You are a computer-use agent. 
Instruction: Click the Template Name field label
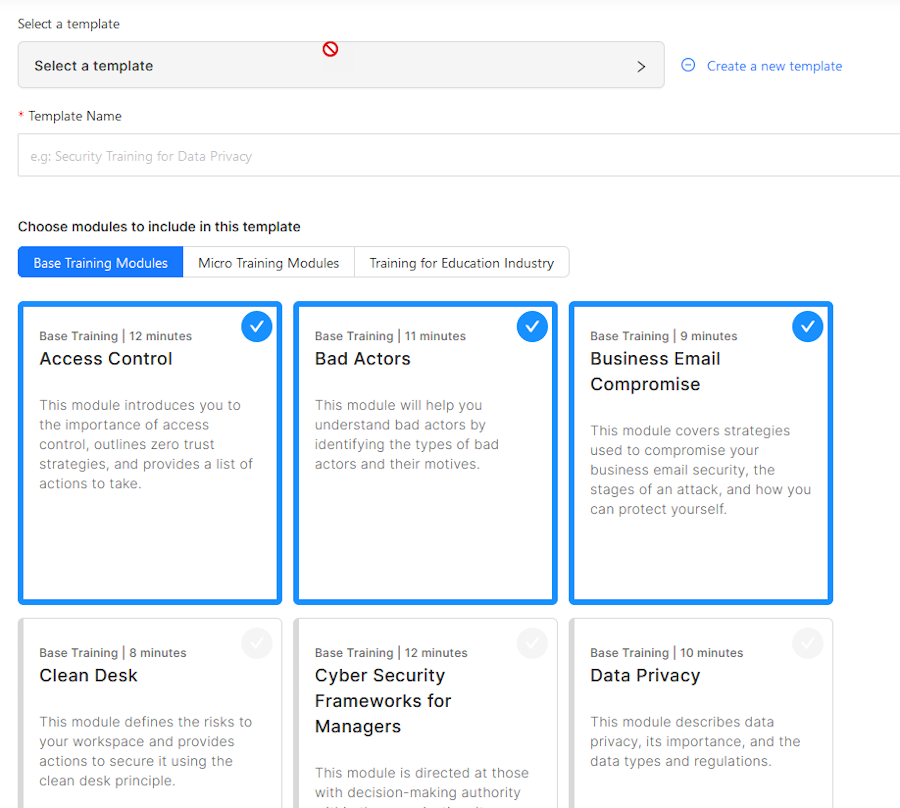(x=75, y=116)
